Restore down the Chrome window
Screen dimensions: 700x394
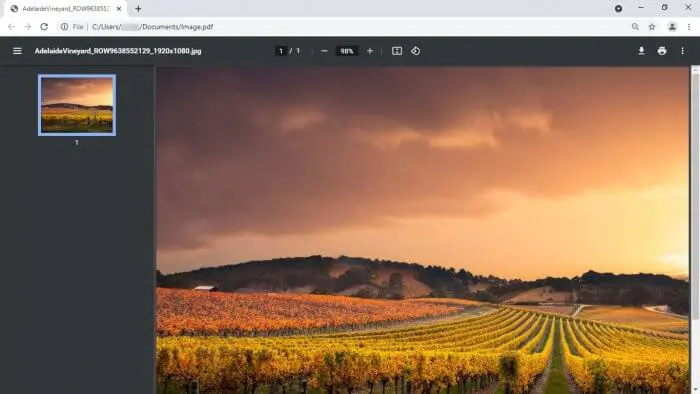click(x=664, y=8)
